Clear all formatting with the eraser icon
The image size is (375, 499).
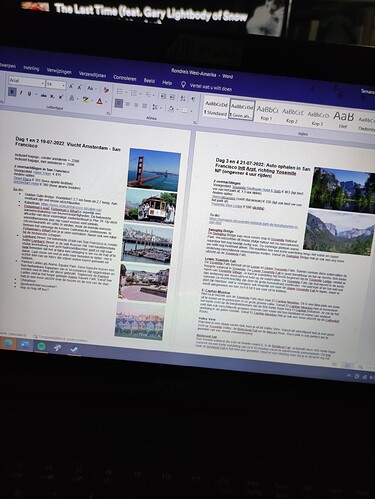click(106, 90)
